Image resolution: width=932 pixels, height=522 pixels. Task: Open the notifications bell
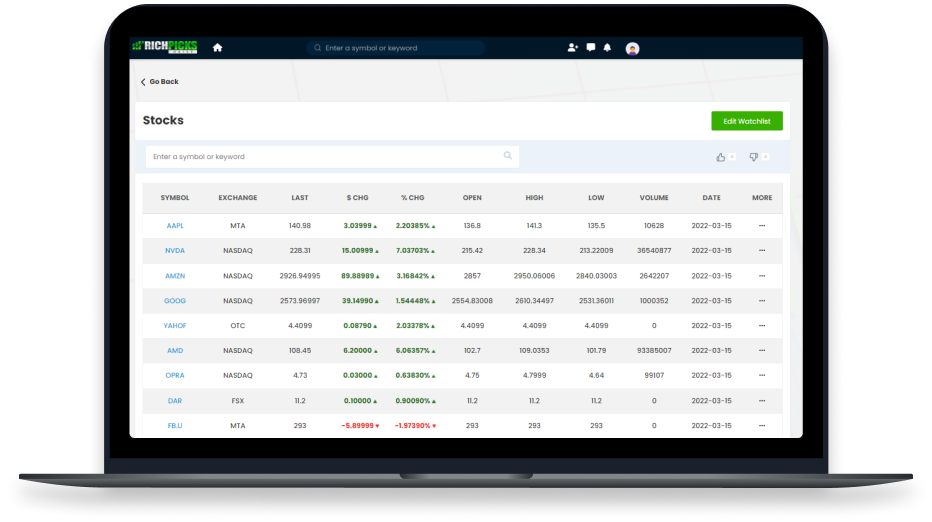[607, 48]
